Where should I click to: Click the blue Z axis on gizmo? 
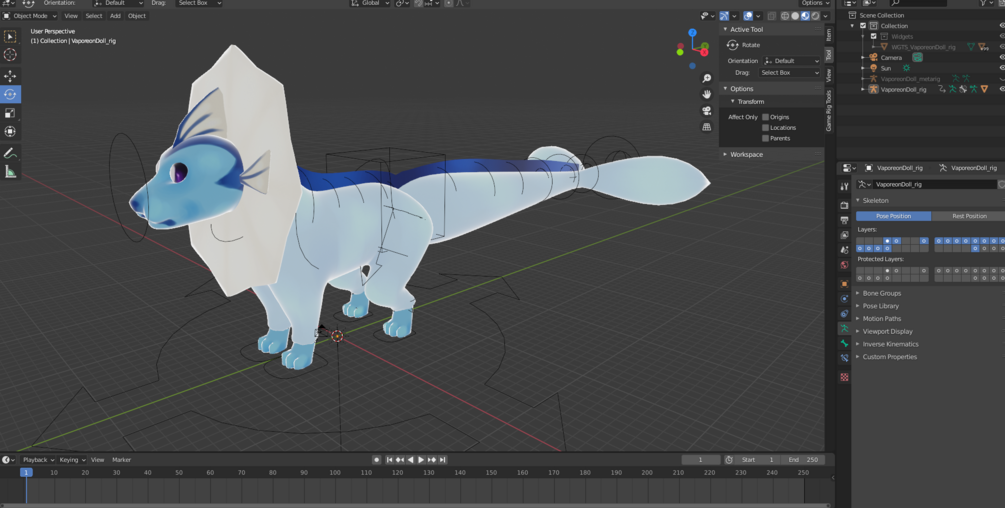coord(692,32)
